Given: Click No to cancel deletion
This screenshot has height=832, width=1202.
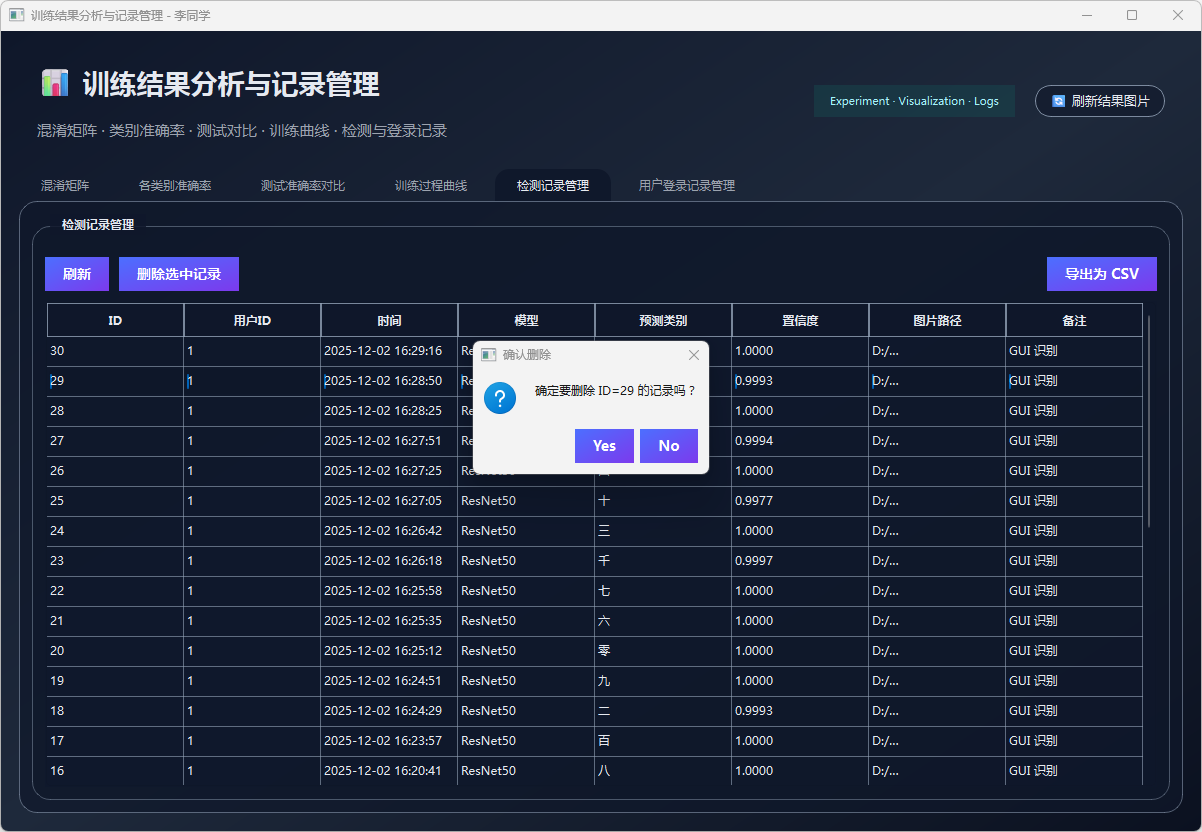Looking at the screenshot, I should click(668, 446).
